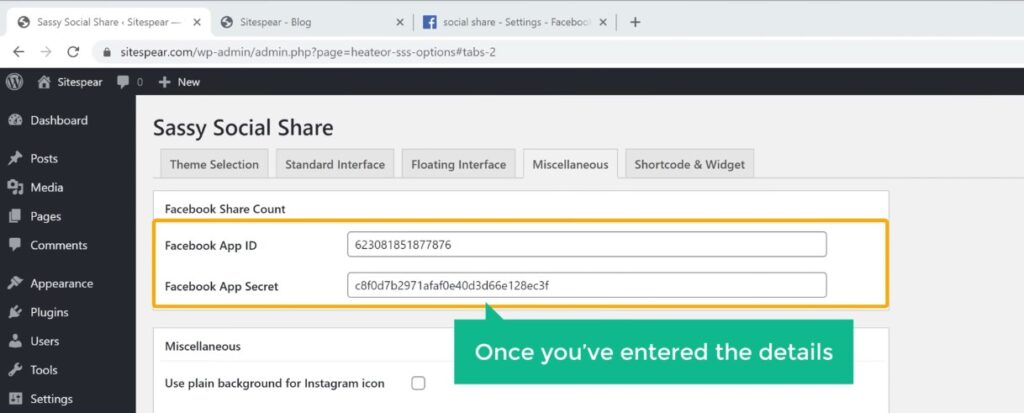Open Dashboard in the sidebar

58,120
